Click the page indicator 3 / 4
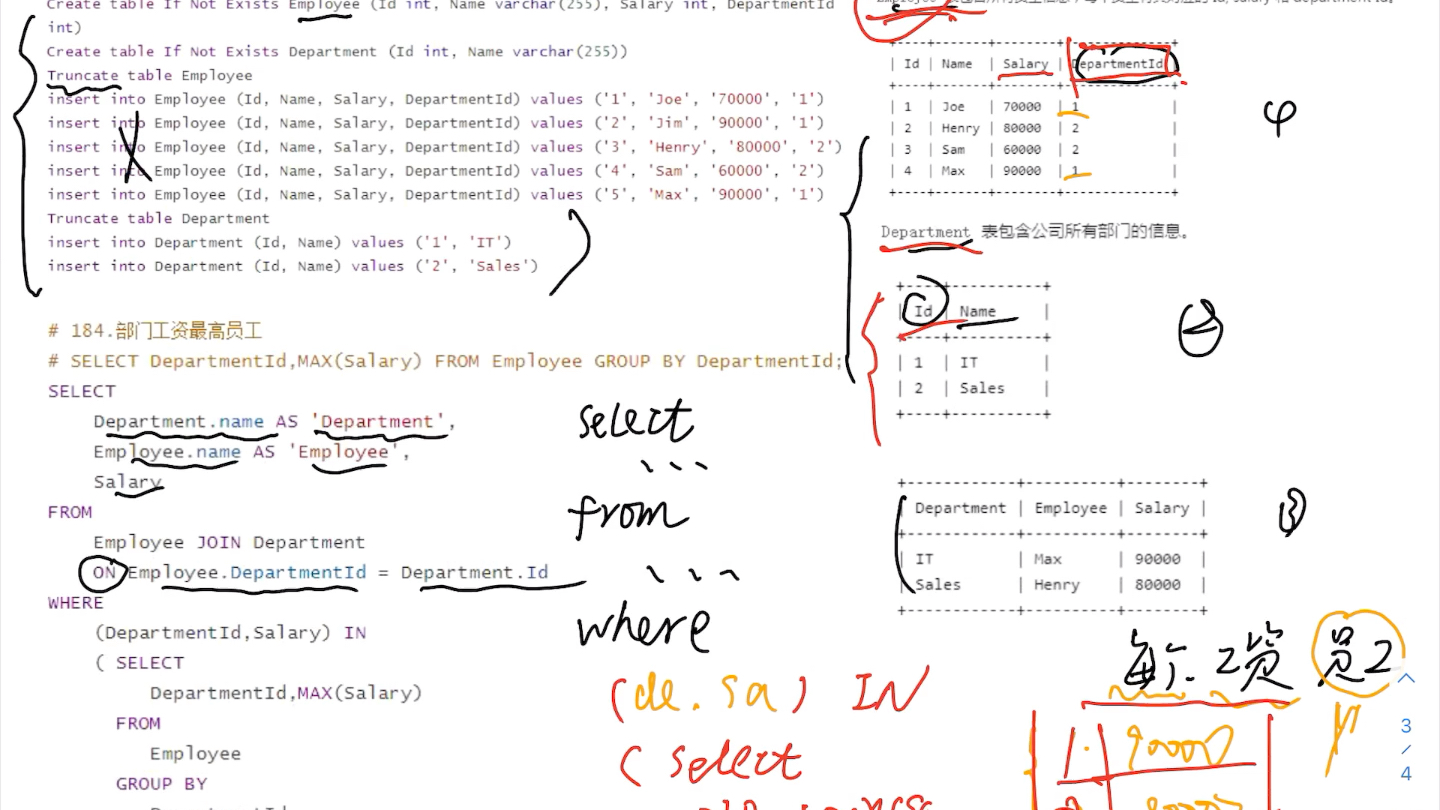The width and height of the screenshot is (1440, 810). 1406,749
